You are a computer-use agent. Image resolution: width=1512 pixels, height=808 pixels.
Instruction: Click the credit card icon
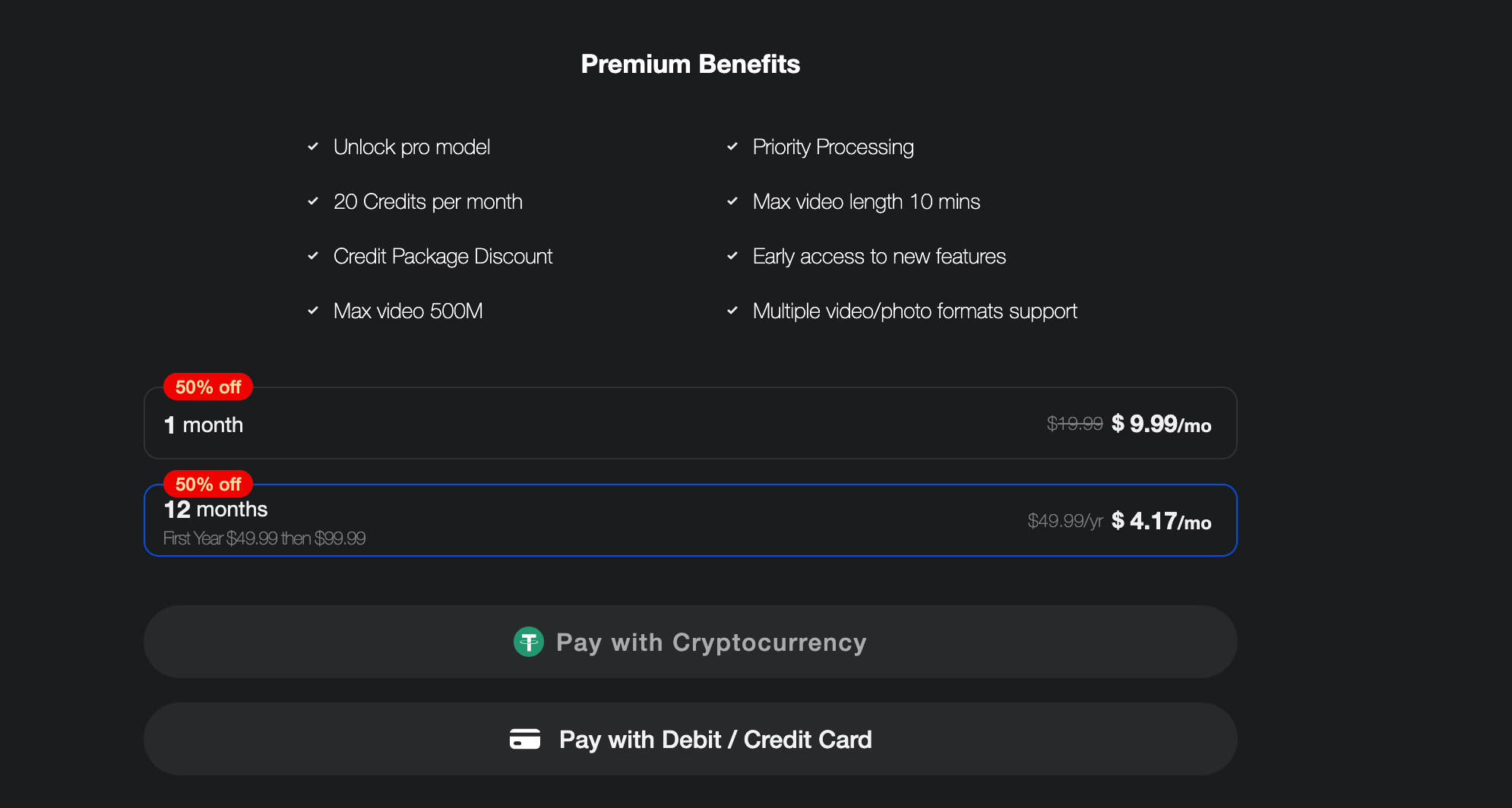click(x=525, y=739)
